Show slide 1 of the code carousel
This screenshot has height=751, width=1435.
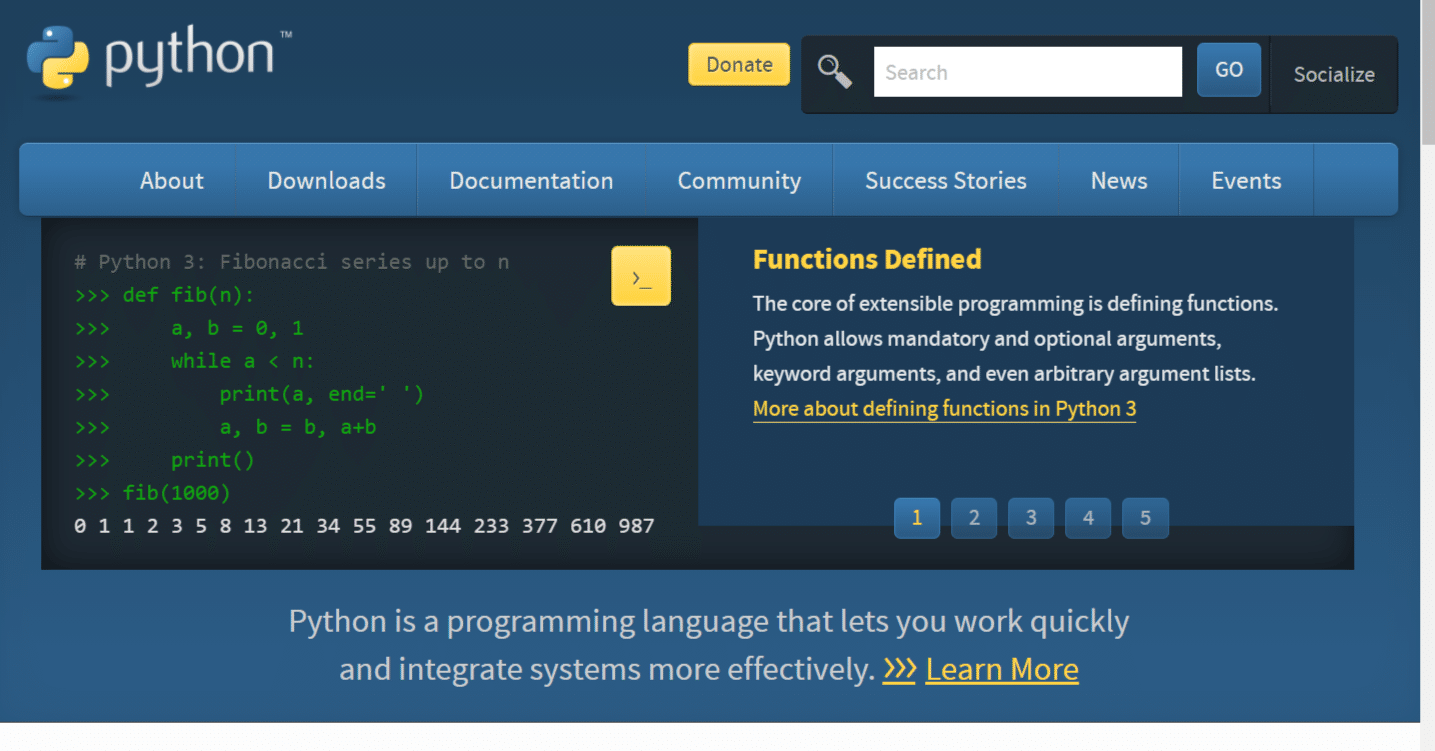pyautogui.click(x=917, y=518)
